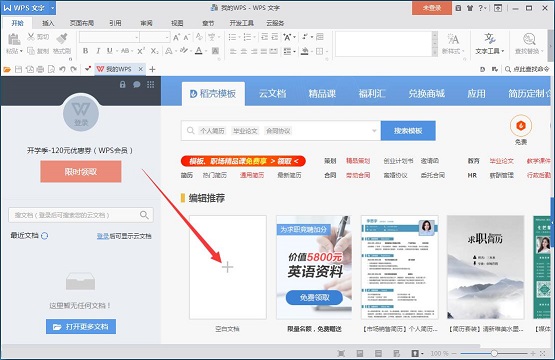
Task: Center align text
Action: coord(244,51)
